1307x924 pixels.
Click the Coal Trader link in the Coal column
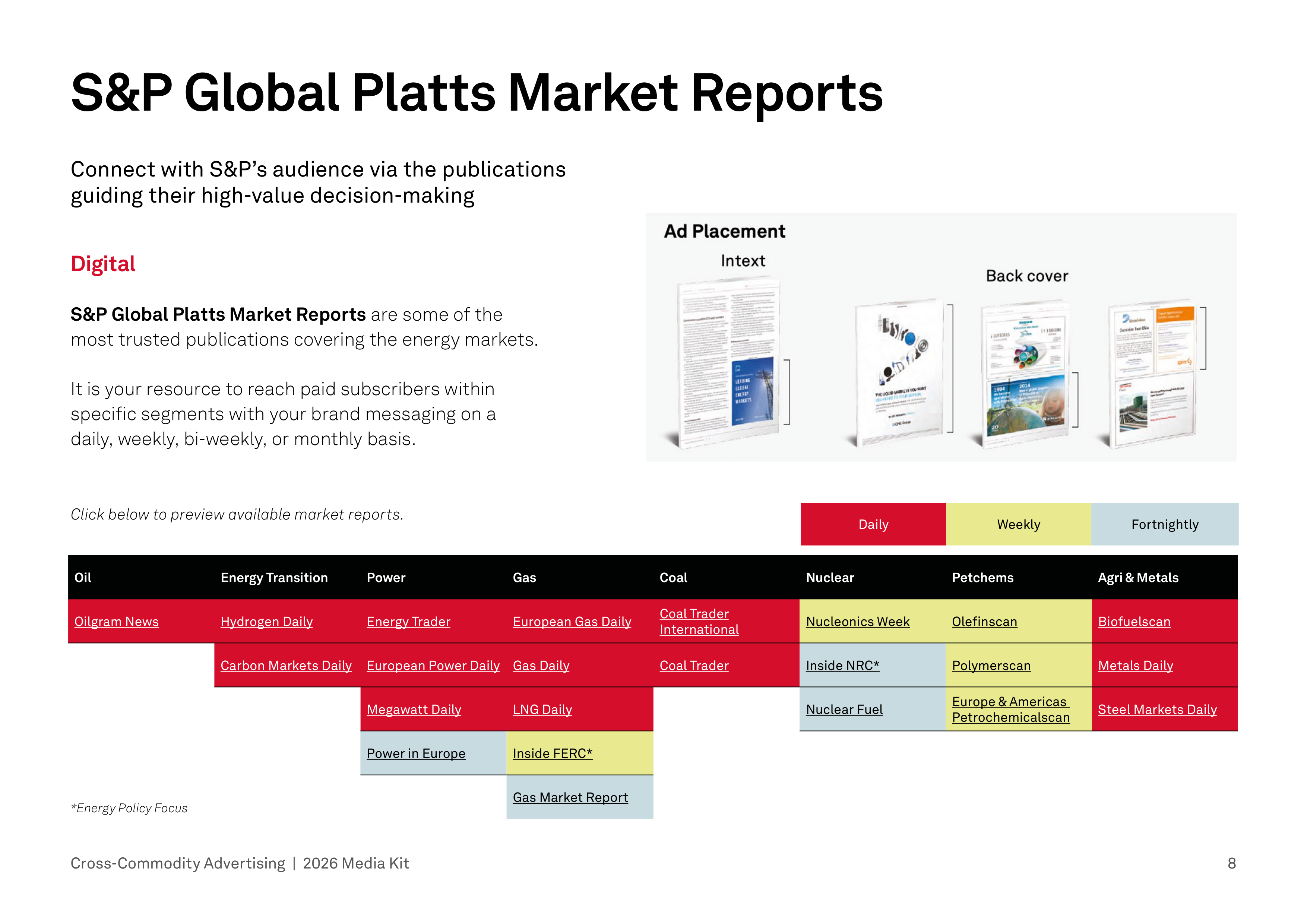(693, 665)
